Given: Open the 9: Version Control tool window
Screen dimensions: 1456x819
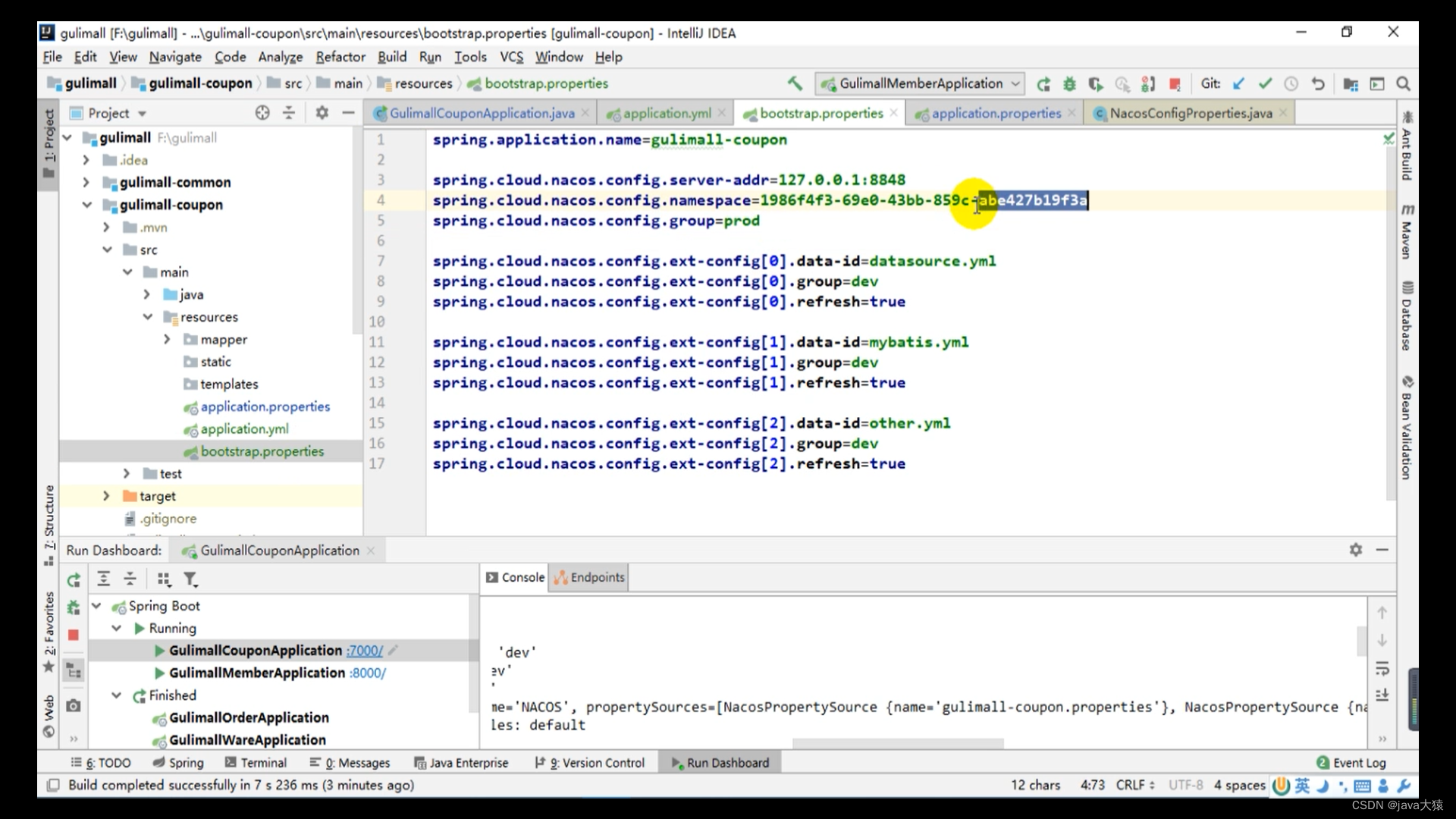Looking at the screenshot, I should coord(589,763).
